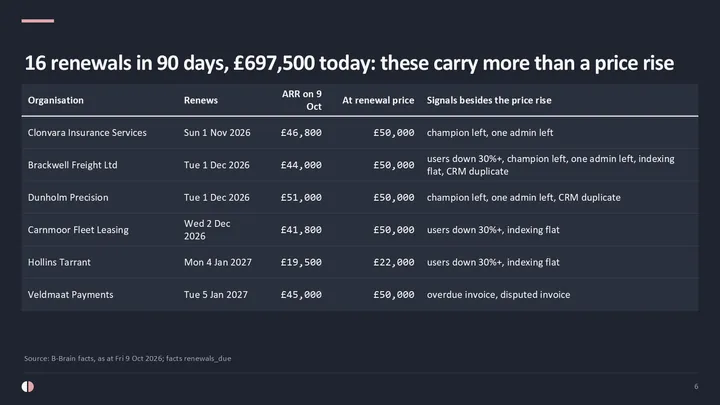Click the slide page number 6
This screenshot has height=405, width=720.
point(696,387)
